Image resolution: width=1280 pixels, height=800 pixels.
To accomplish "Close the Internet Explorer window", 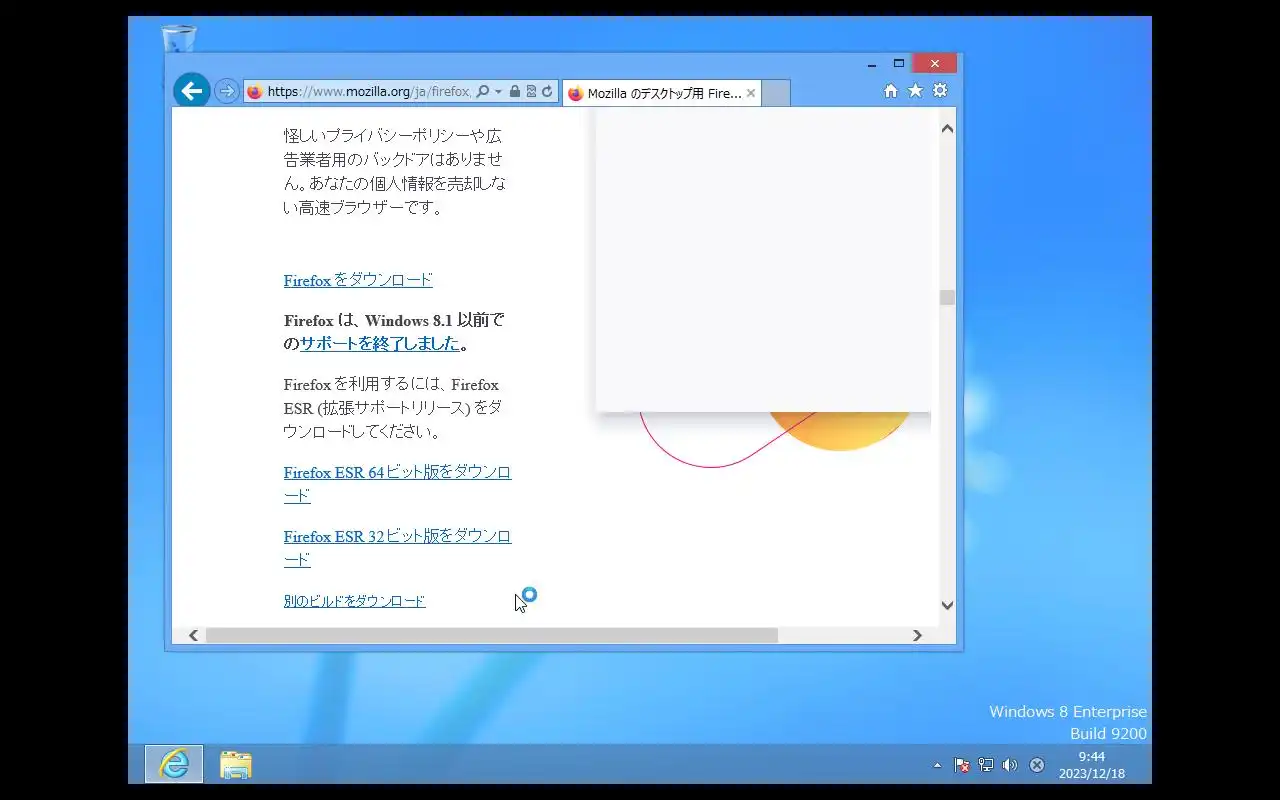I will click(x=935, y=64).
